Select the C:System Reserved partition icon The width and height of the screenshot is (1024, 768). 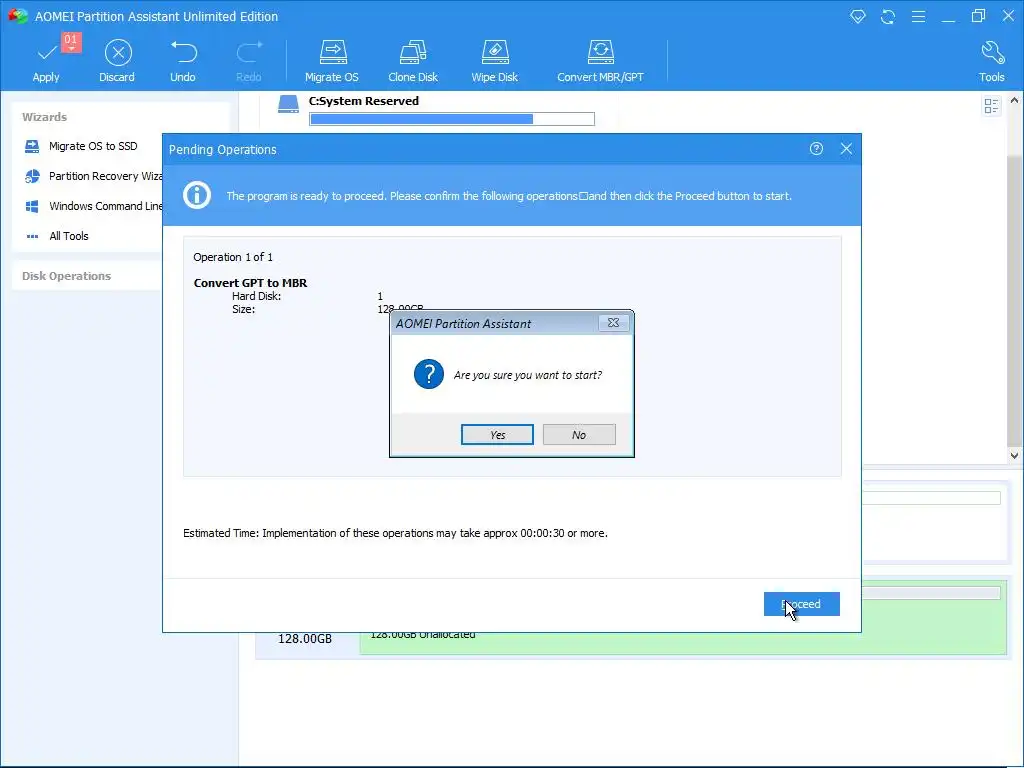[288, 104]
